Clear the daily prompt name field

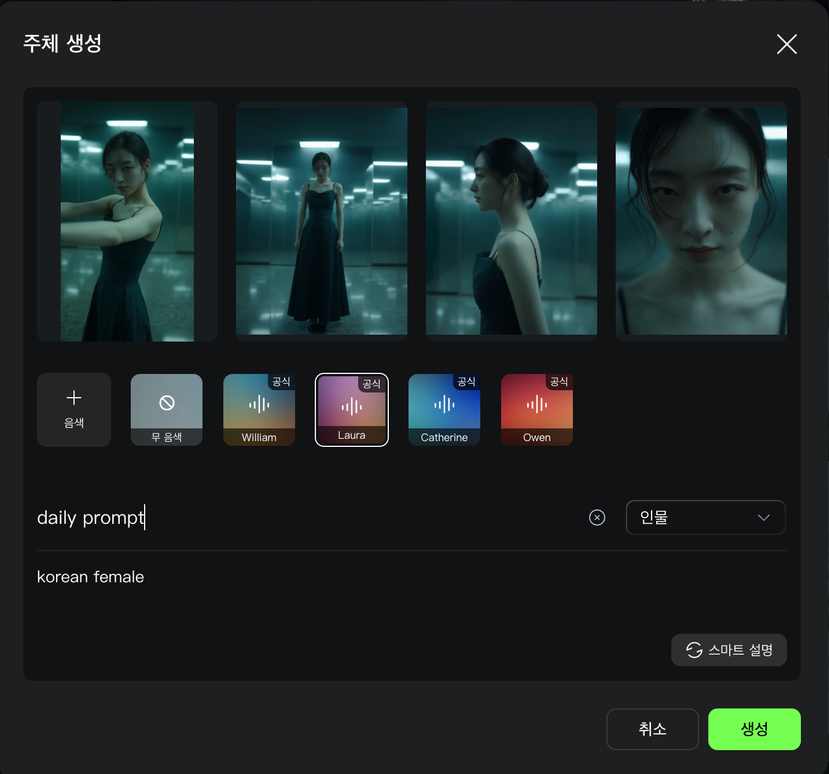pos(597,517)
